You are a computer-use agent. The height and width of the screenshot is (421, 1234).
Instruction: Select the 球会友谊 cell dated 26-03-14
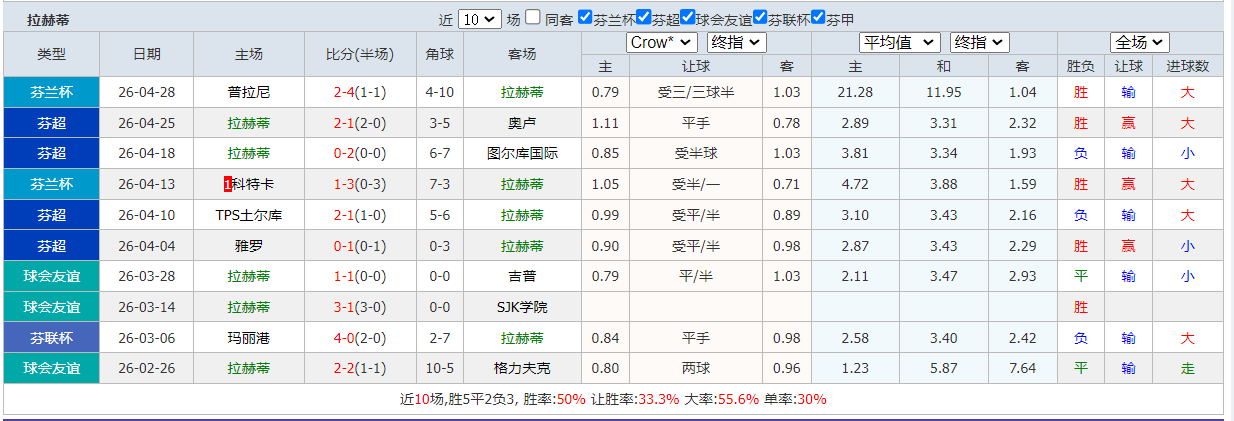pyautogui.click(x=52, y=307)
